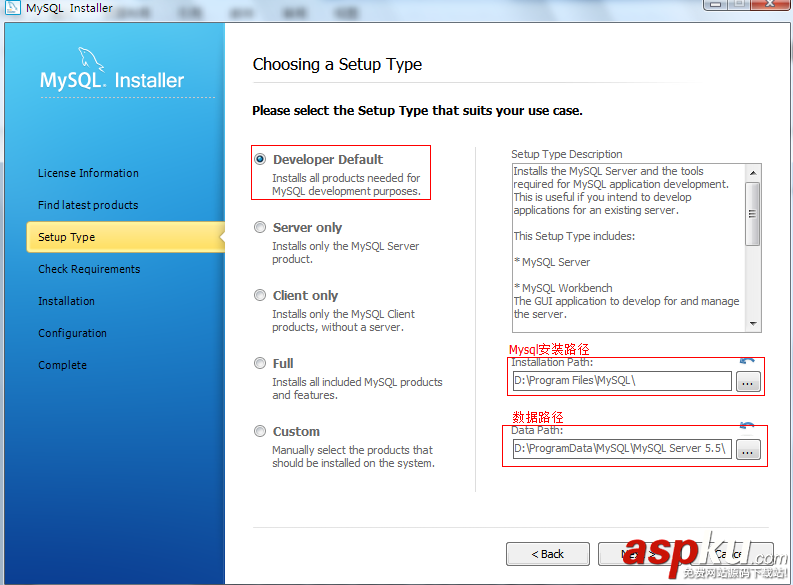Open the Check Requirements step
793x585 pixels.
(x=89, y=269)
